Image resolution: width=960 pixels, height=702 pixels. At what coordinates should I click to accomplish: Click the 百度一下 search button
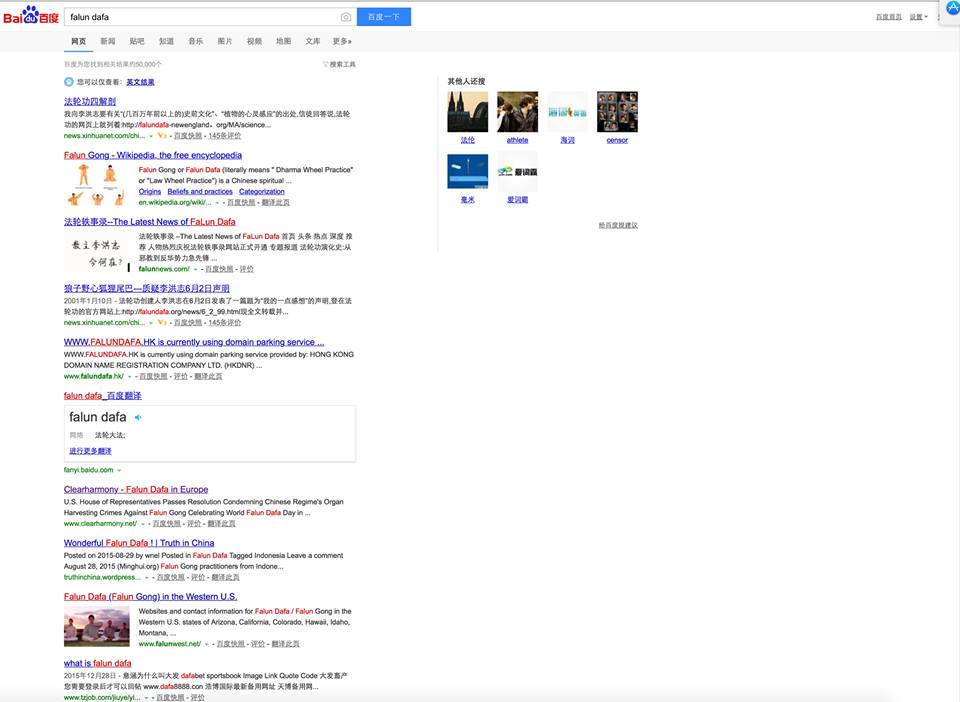click(x=384, y=17)
